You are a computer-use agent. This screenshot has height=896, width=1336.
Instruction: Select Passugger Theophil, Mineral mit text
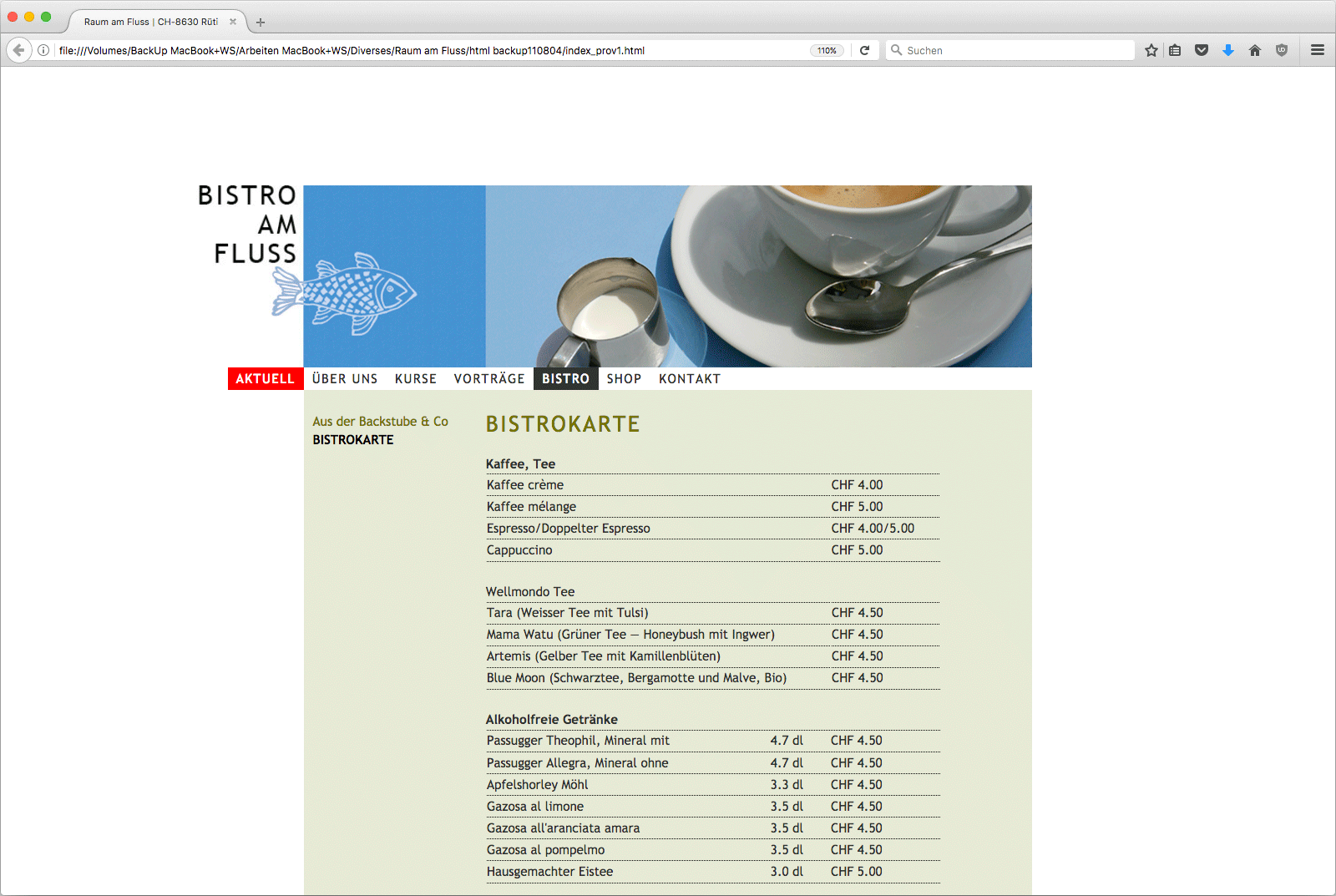pos(578,741)
